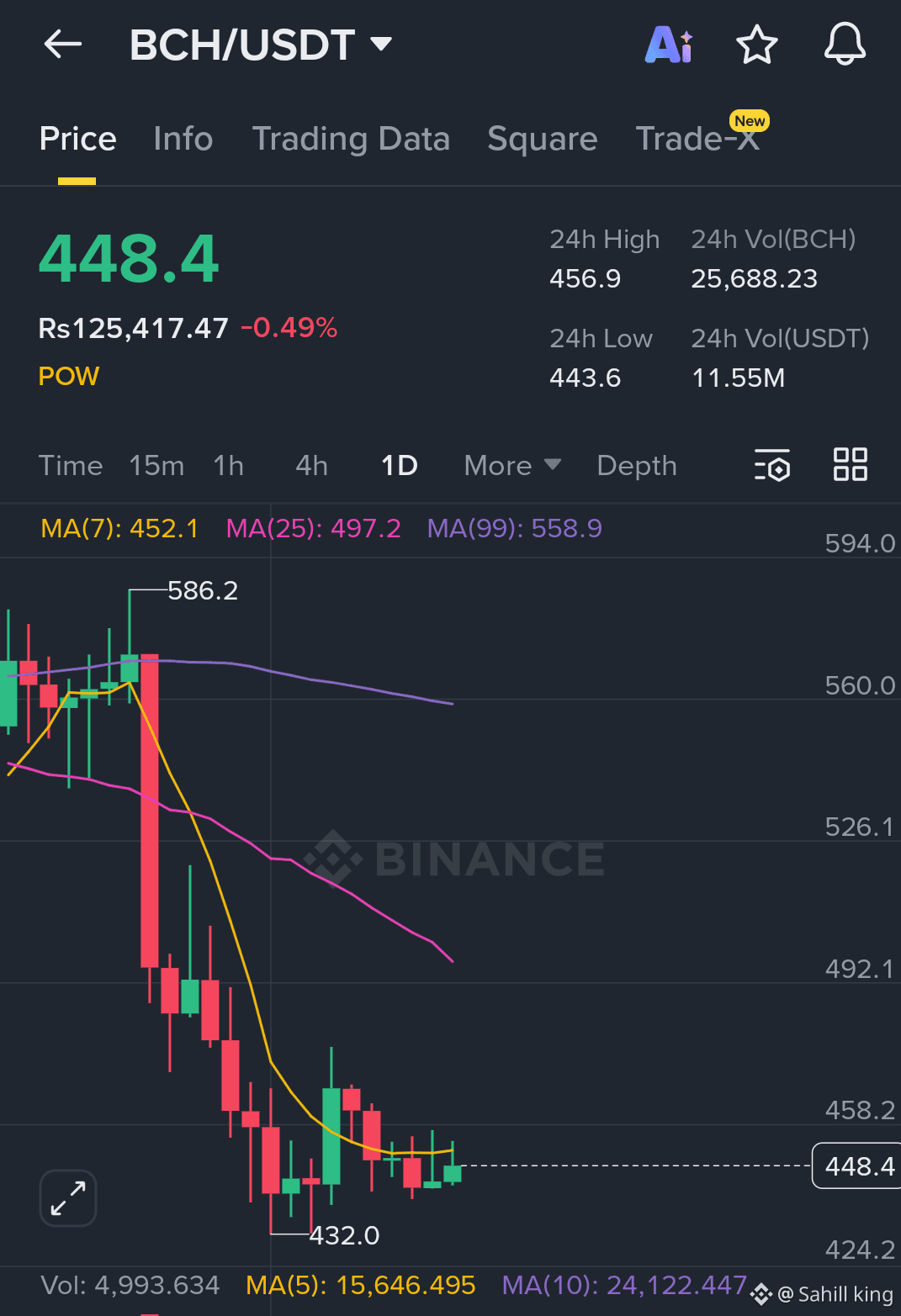Switch to the Info tab
Viewport: 901px width, 1316px height.
point(183,139)
